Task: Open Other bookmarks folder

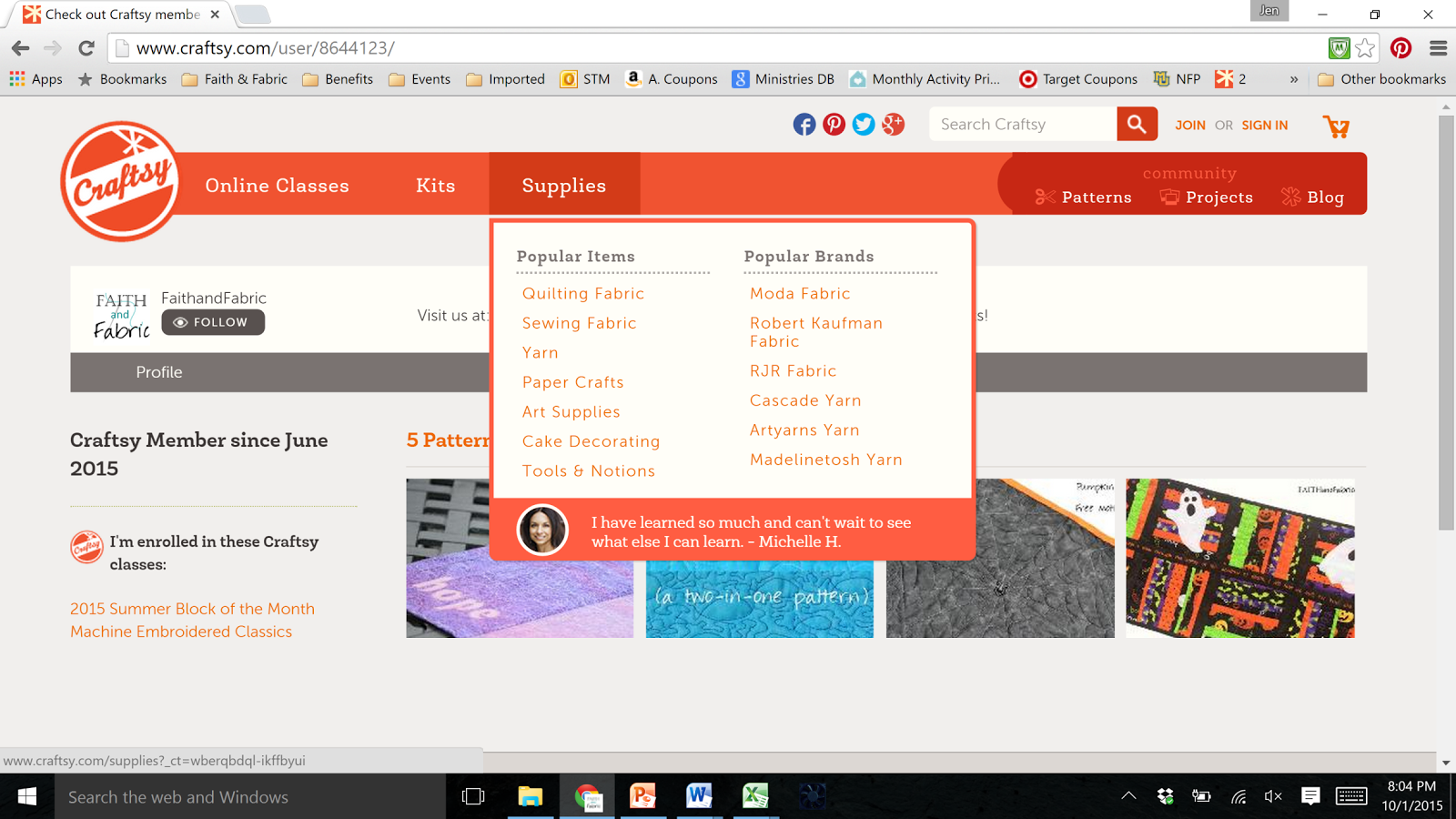Action: click(1381, 79)
